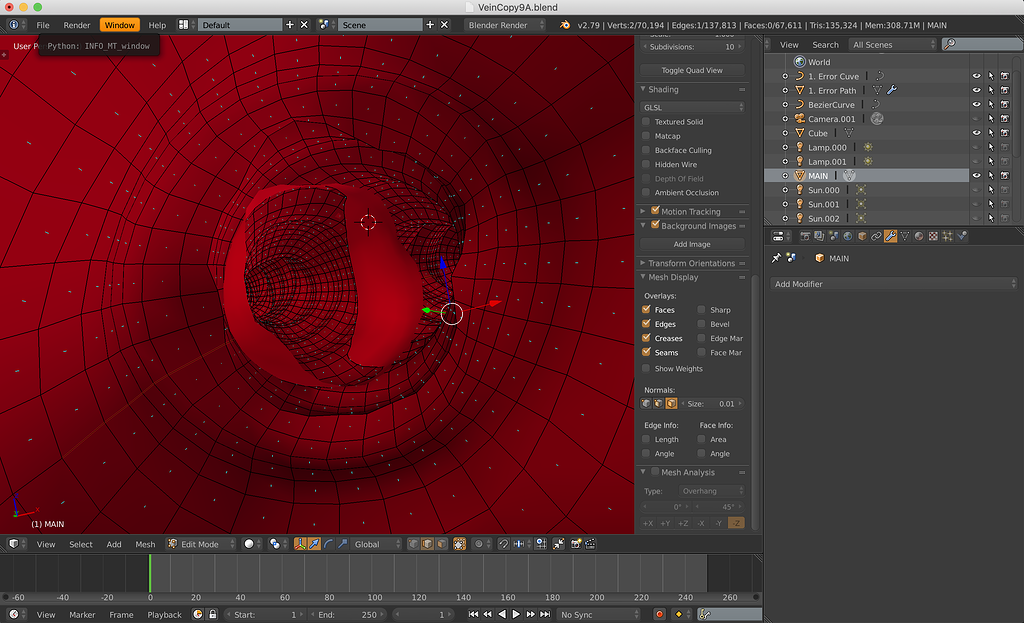Enable the Matcap checkbox
The width and height of the screenshot is (1024, 623).
(646, 136)
